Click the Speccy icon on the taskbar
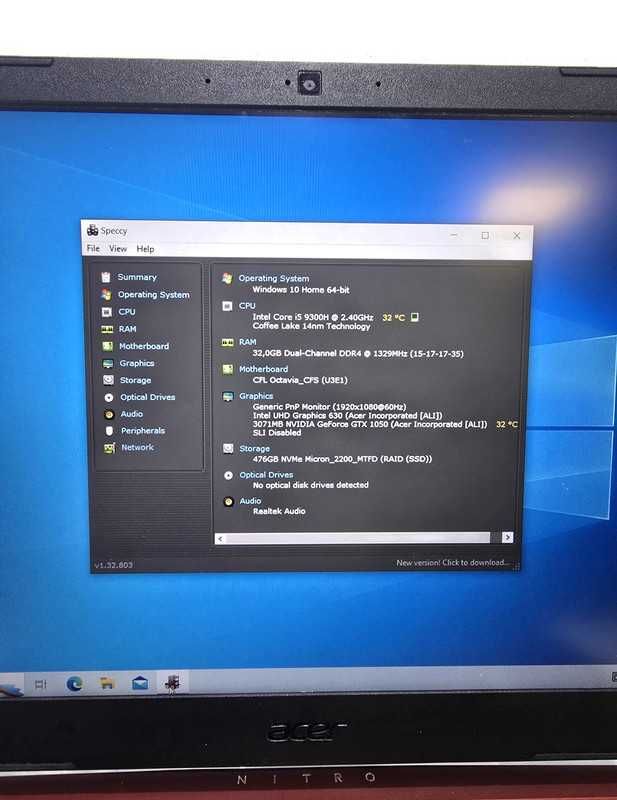 [x=173, y=682]
